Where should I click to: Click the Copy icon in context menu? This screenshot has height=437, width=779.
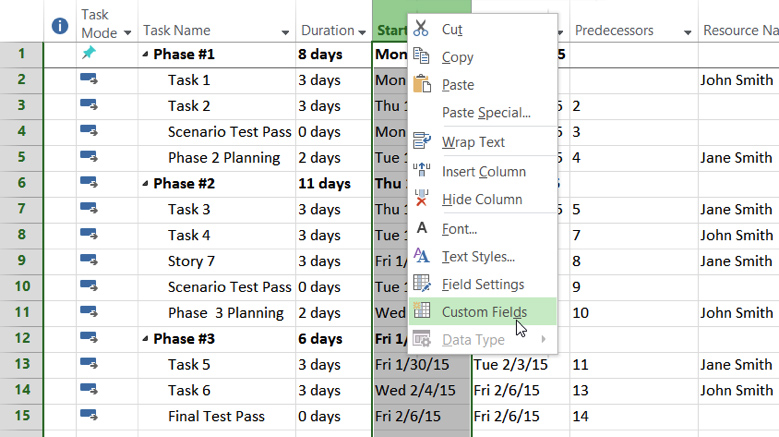422,57
